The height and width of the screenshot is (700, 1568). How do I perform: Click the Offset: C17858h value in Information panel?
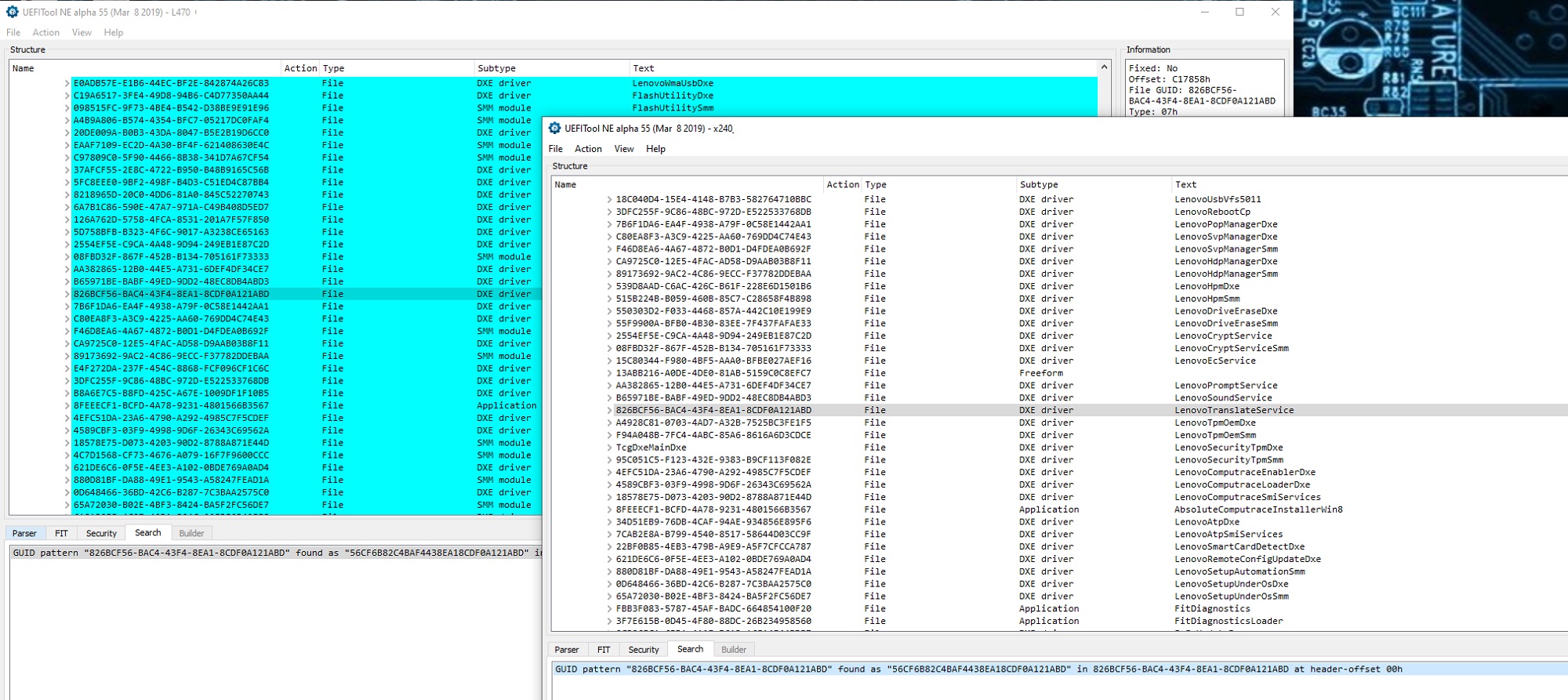[x=1170, y=79]
